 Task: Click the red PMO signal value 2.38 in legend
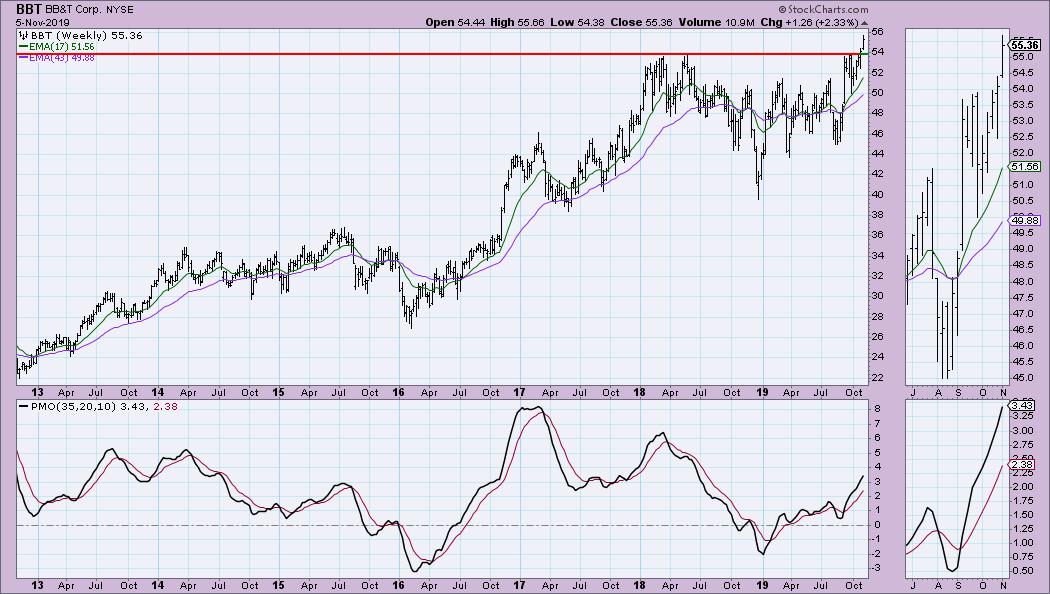click(166, 406)
